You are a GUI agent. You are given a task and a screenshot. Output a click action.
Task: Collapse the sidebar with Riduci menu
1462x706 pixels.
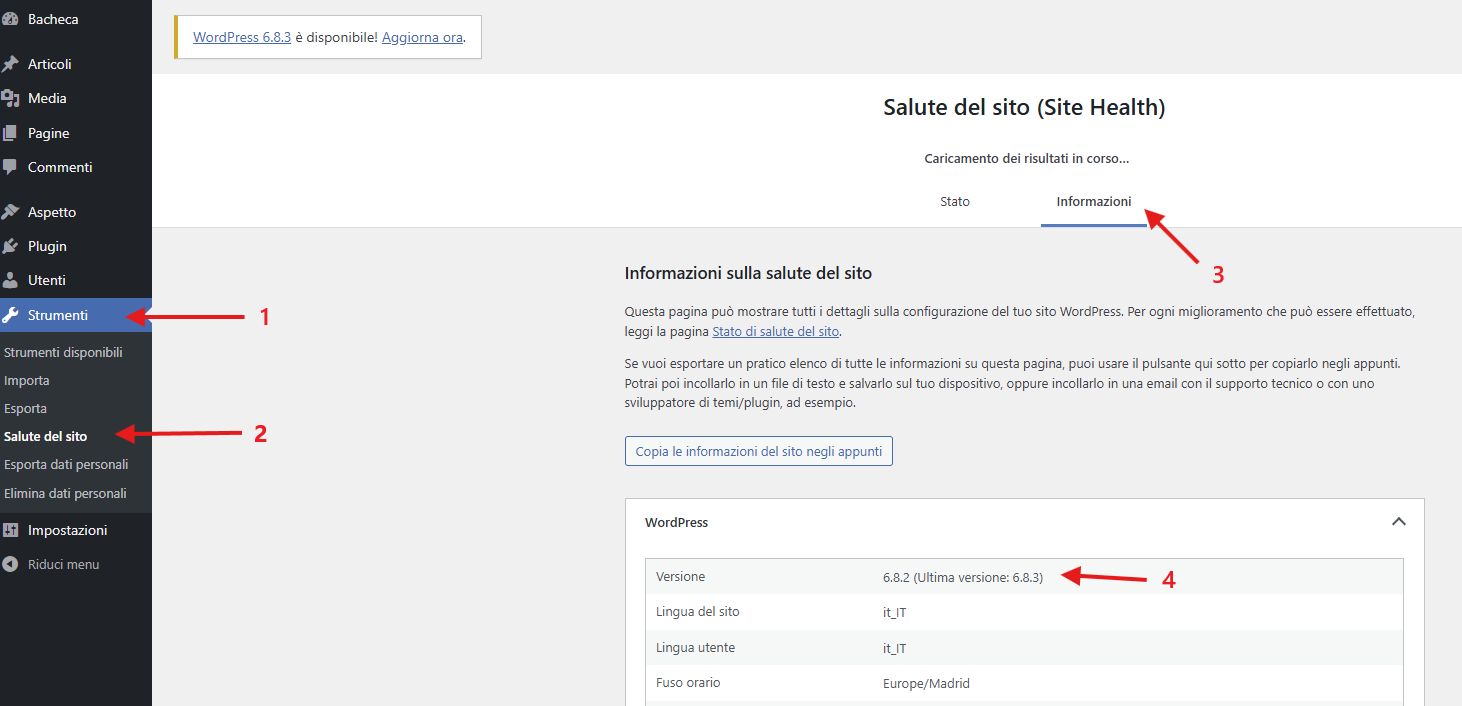[x=62, y=564]
